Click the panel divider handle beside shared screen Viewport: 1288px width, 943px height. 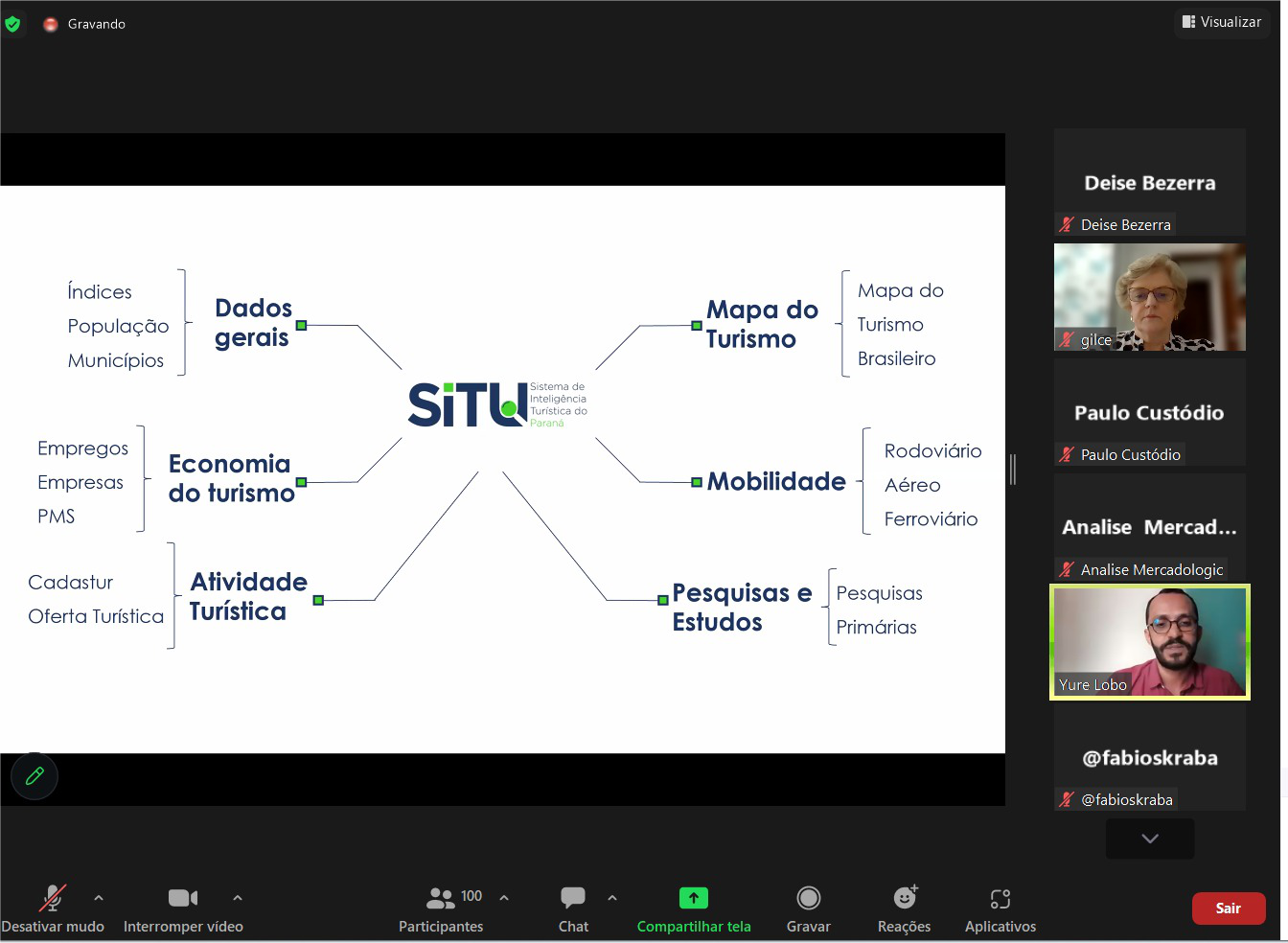point(1013,469)
